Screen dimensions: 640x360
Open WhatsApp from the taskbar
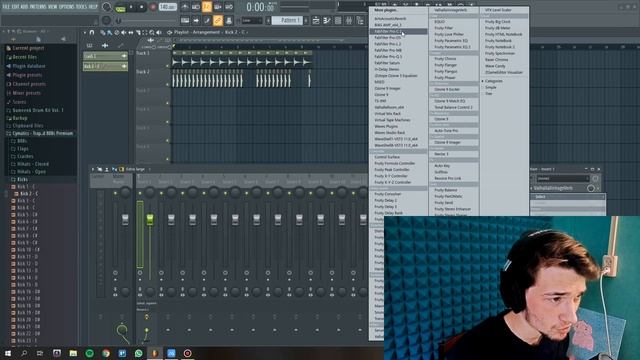click(138, 353)
